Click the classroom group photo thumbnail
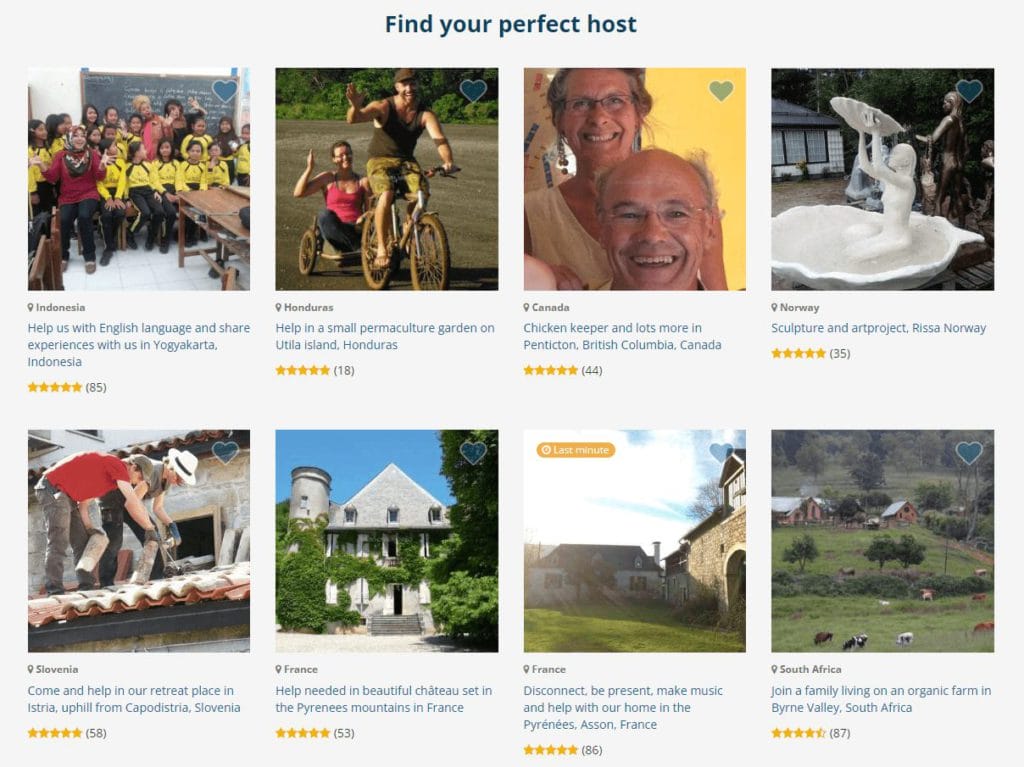 pos(138,179)
